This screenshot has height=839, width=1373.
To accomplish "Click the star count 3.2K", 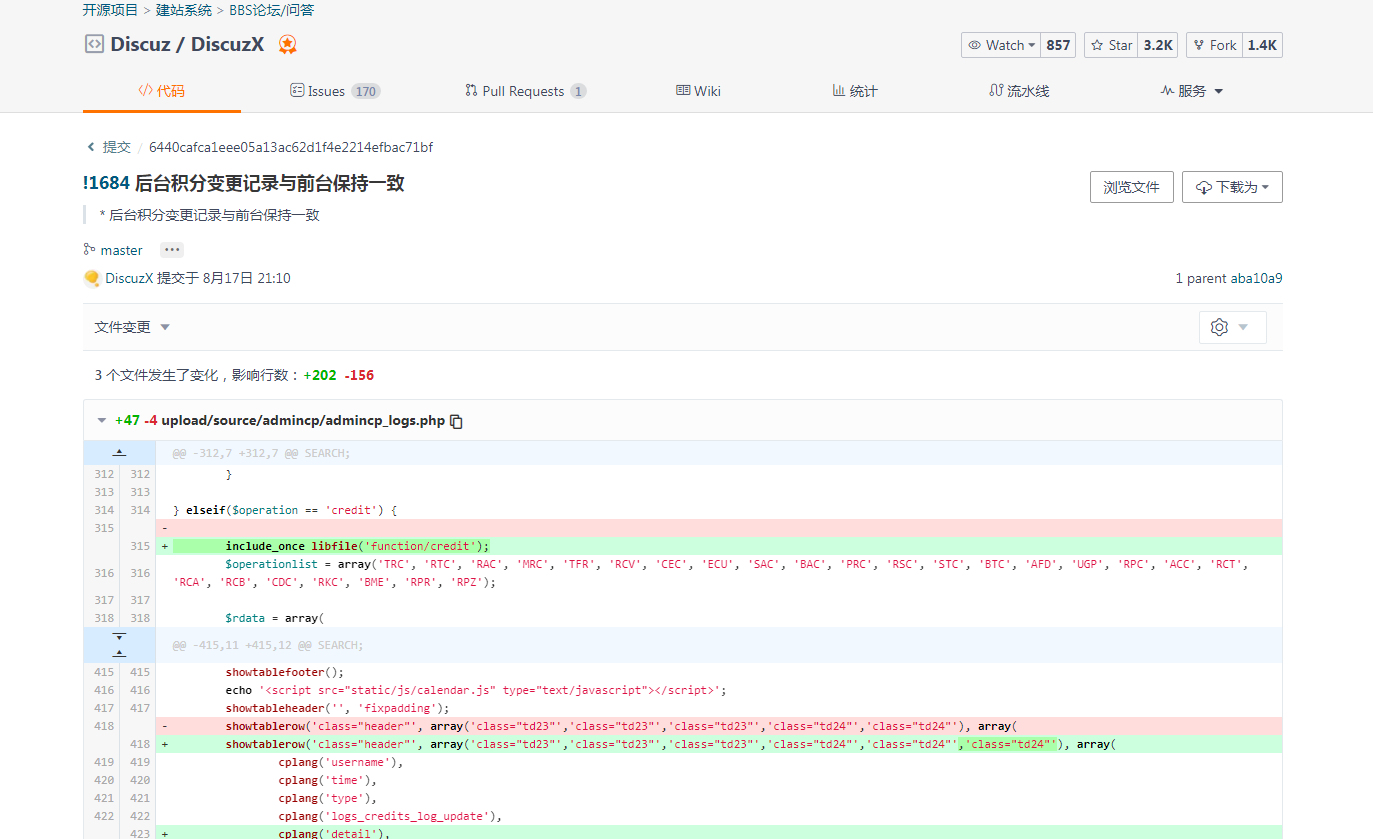I will 1158,45.
